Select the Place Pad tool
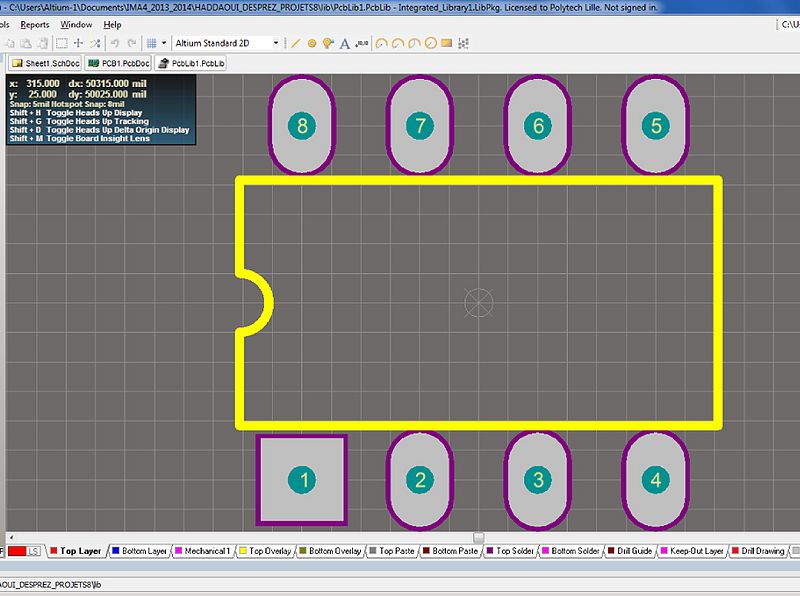 [x=312, y=43]
